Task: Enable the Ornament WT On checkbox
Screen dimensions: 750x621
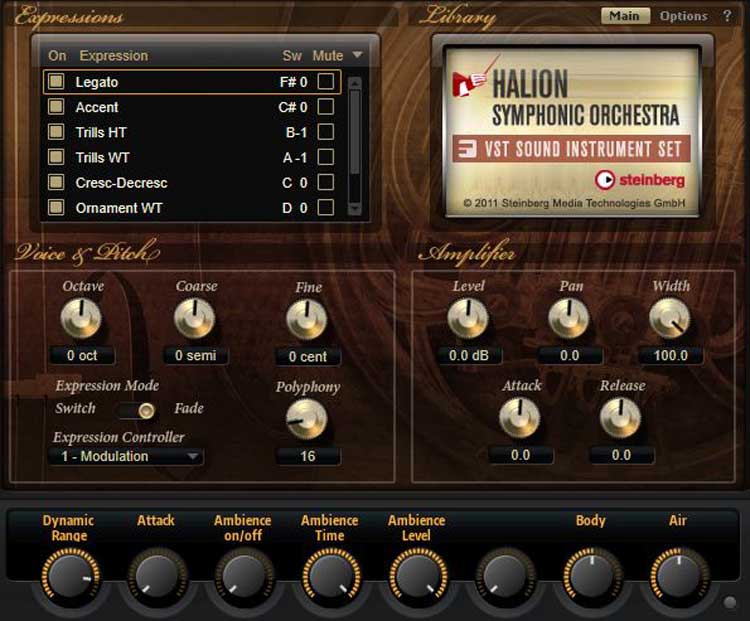Action: coord(56,208)
